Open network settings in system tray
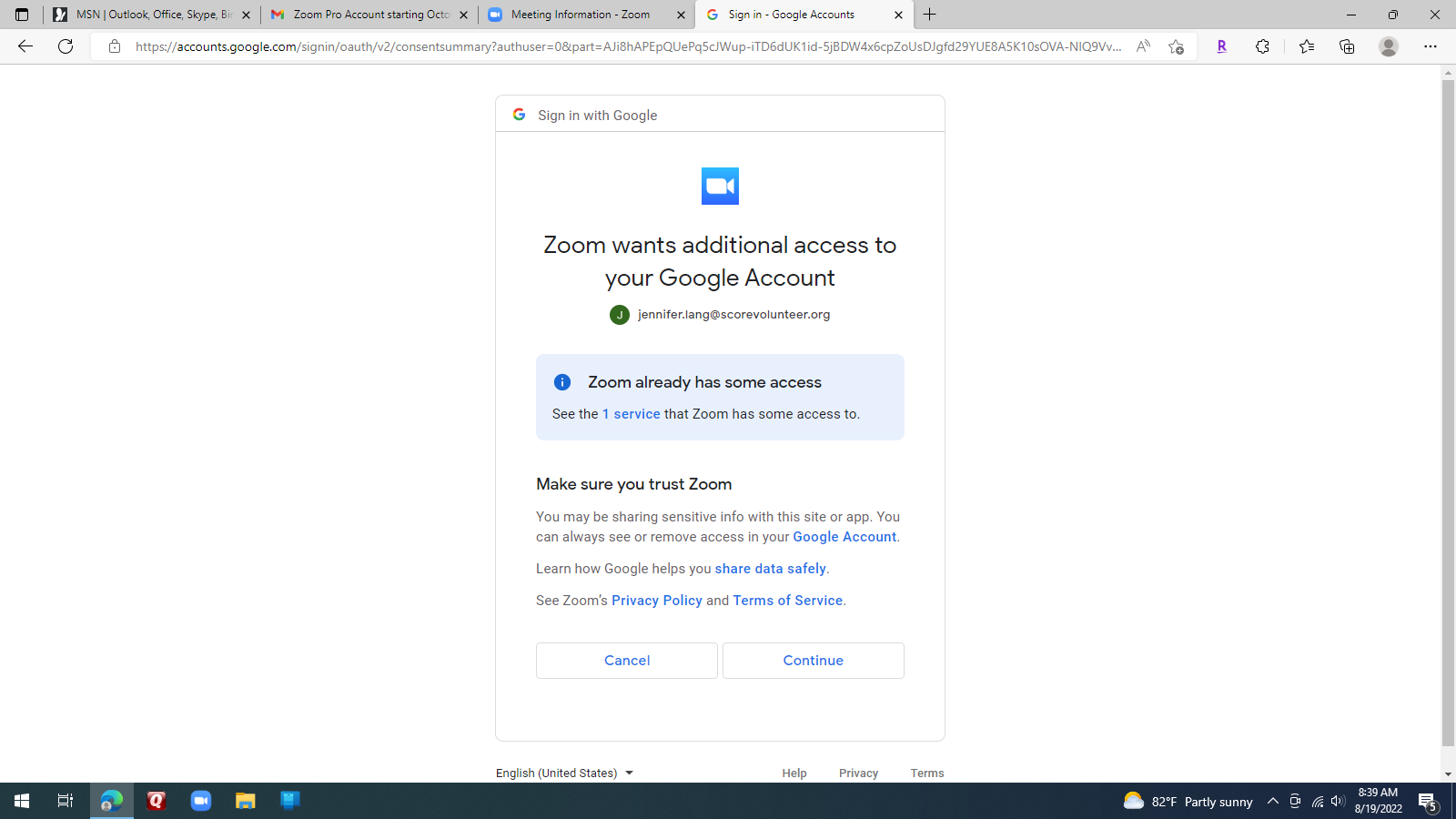The width and height of the screenshot is (1456, 819). click(x=1317, y=802)
